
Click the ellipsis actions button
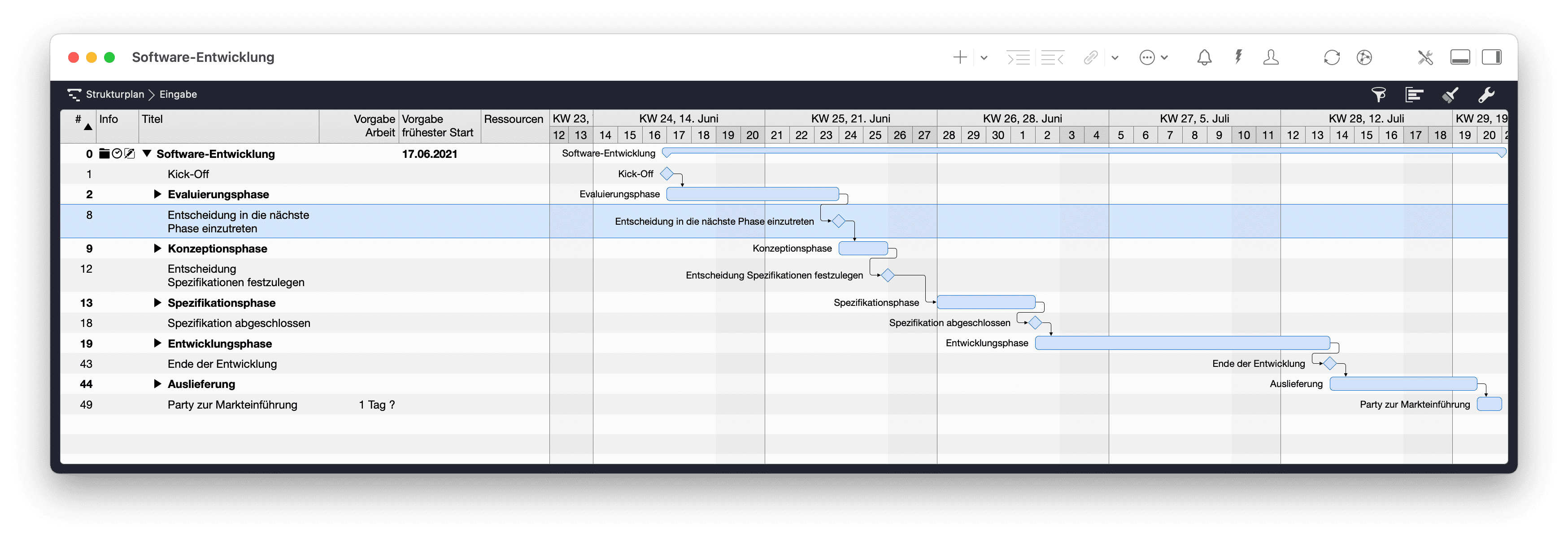[1149, 57]
